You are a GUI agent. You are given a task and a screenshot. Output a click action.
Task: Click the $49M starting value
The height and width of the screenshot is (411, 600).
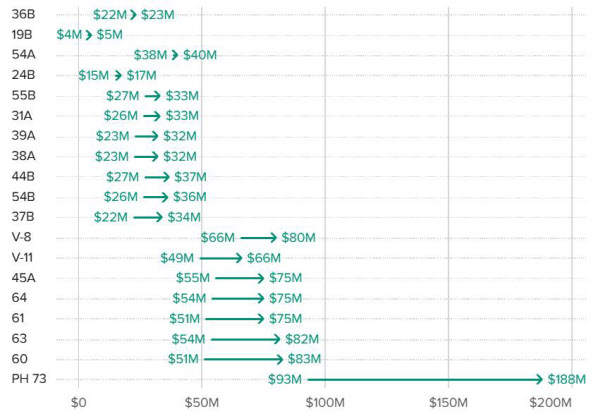click(178, 258)
